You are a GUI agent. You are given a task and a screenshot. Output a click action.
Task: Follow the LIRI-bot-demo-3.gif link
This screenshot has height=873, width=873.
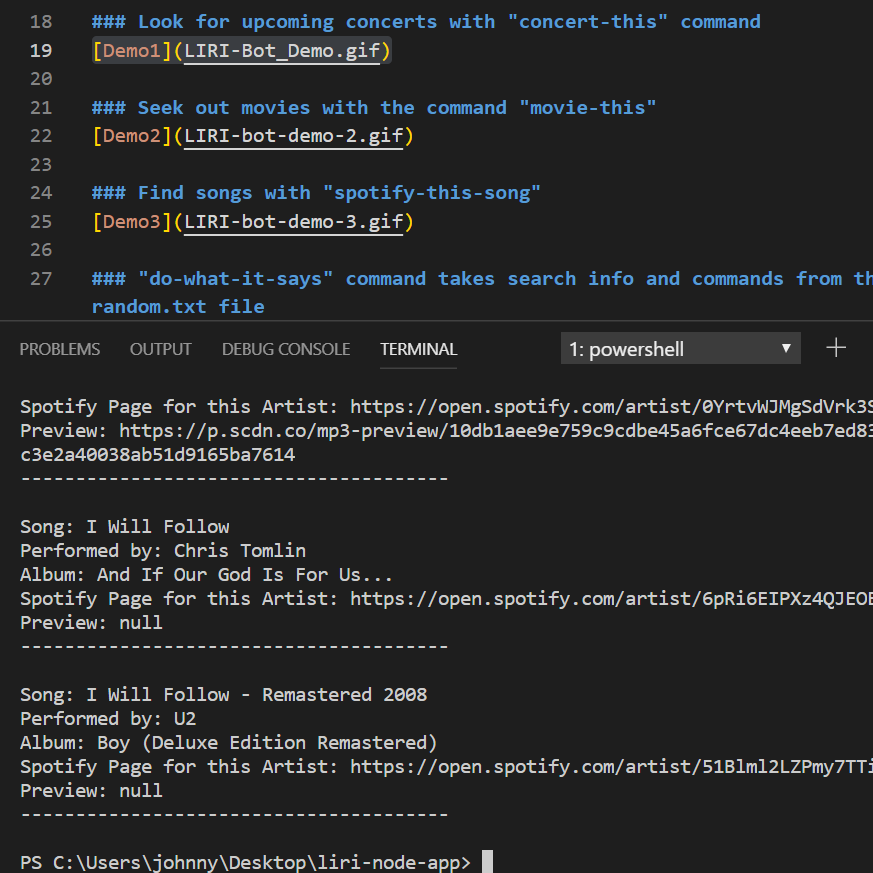293,221
